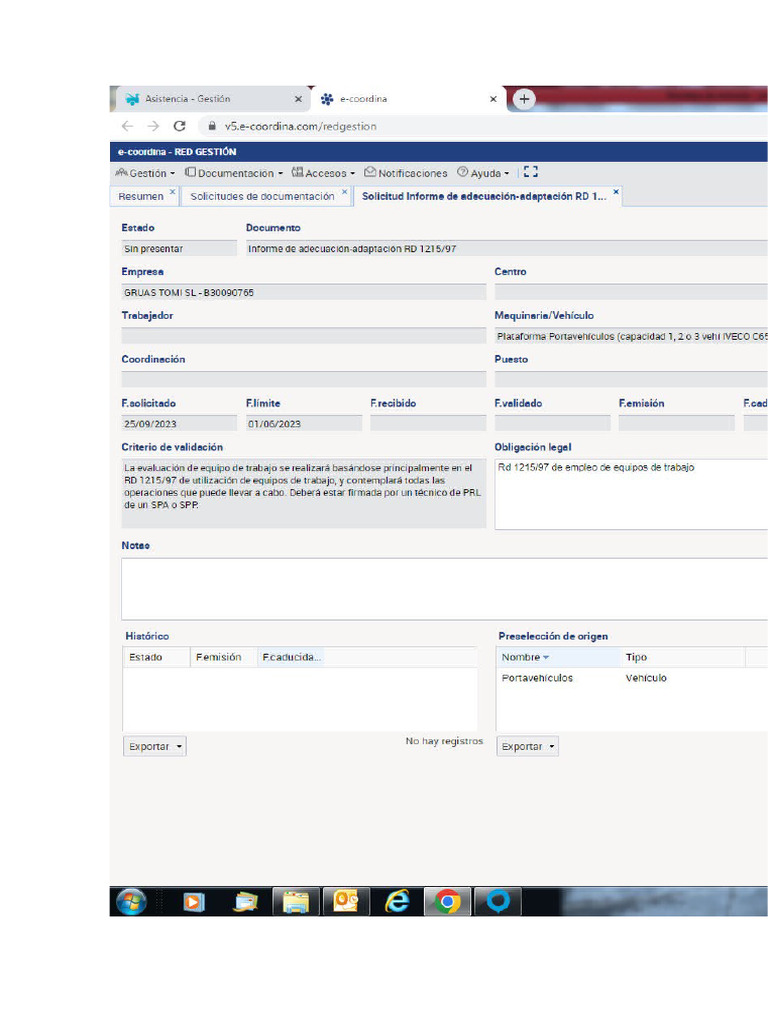768x1024 pixels.
Task: Switch to the Solicitudes de documentación tab
Action: [x=262, y=197]
